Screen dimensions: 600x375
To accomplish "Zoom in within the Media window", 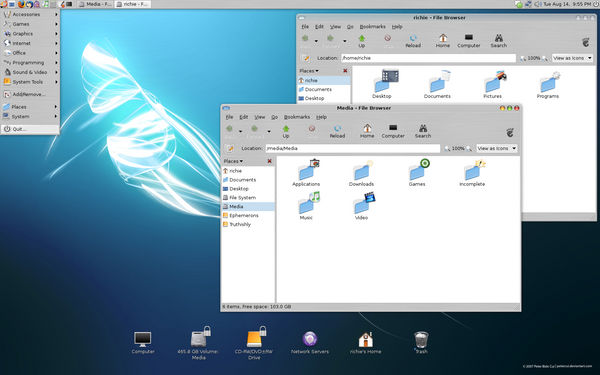I will coord(469,148).
